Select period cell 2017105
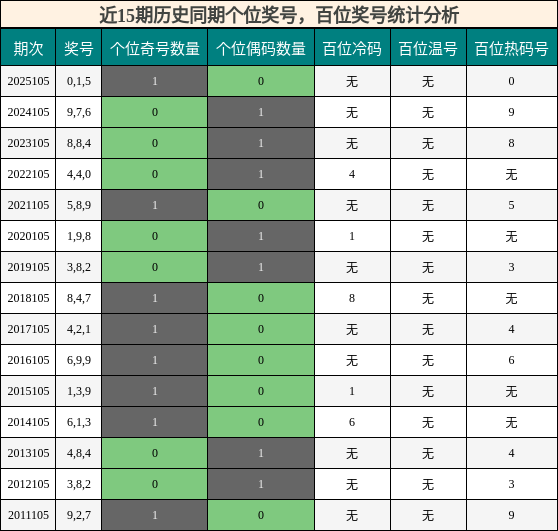Screen dimensions: 558x531 click(x=28, y=329)
